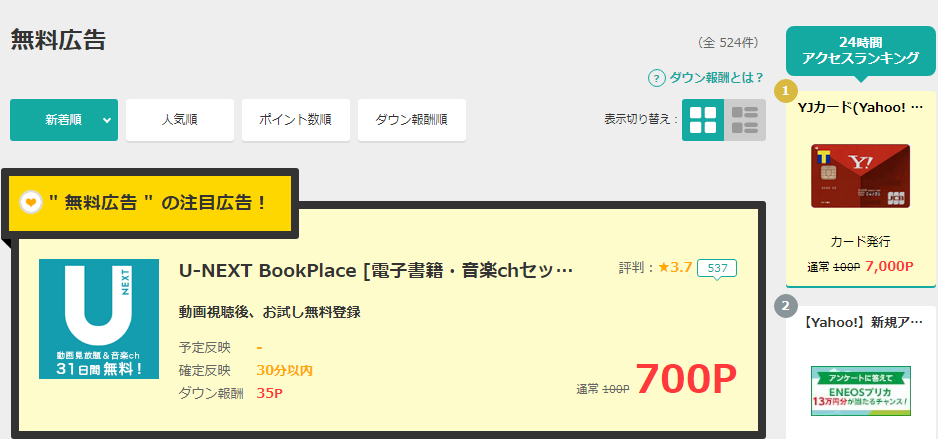Click the heart icon in featured banner

pyautogui.click(x=31, y=203)
